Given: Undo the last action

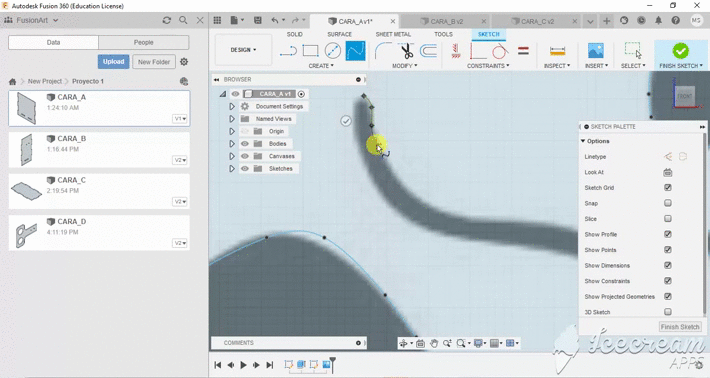Looking at the screenshot, I should pos(275,20).
